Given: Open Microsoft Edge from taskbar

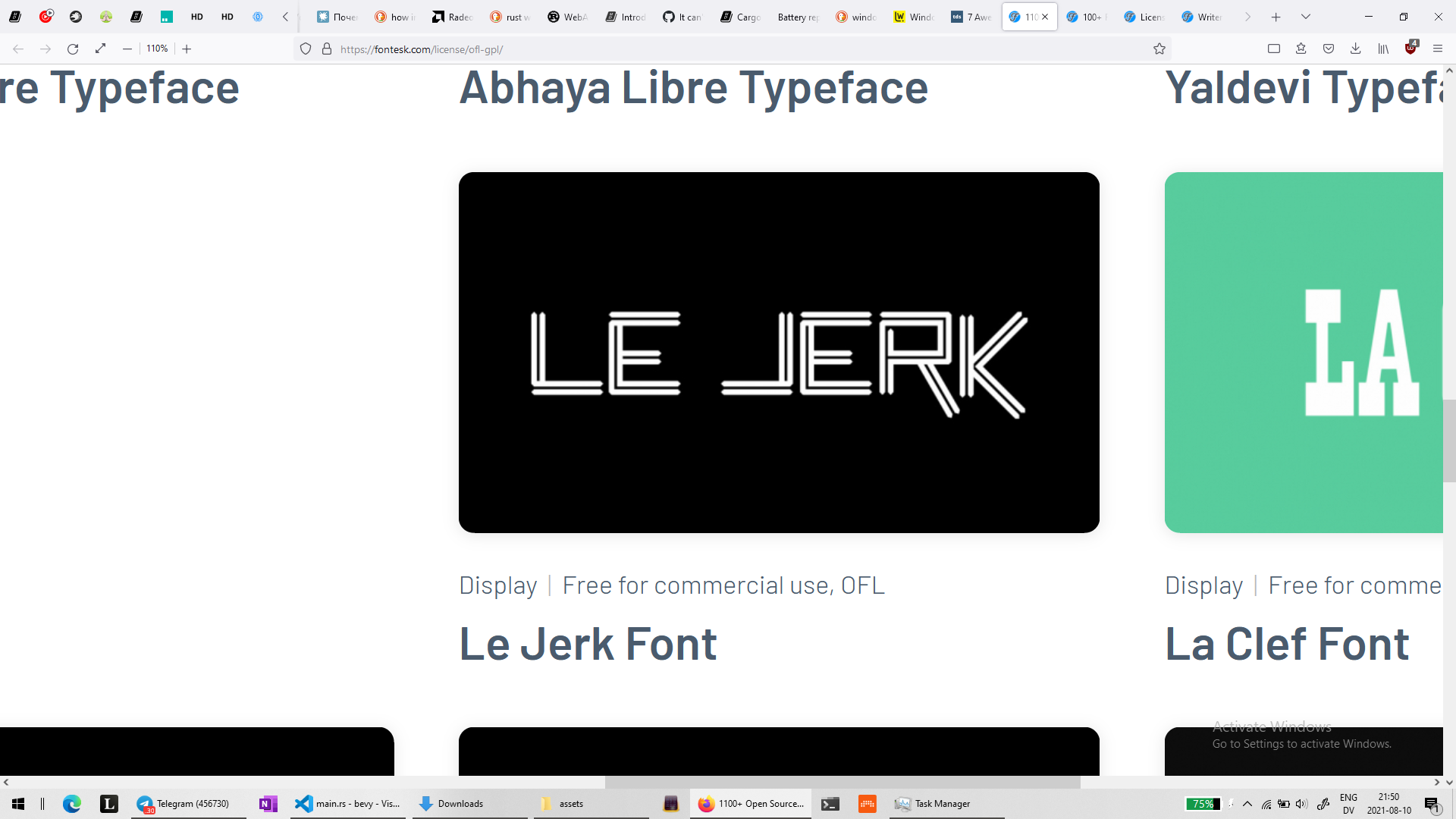Looking at the screenshot, I should 72,804.
